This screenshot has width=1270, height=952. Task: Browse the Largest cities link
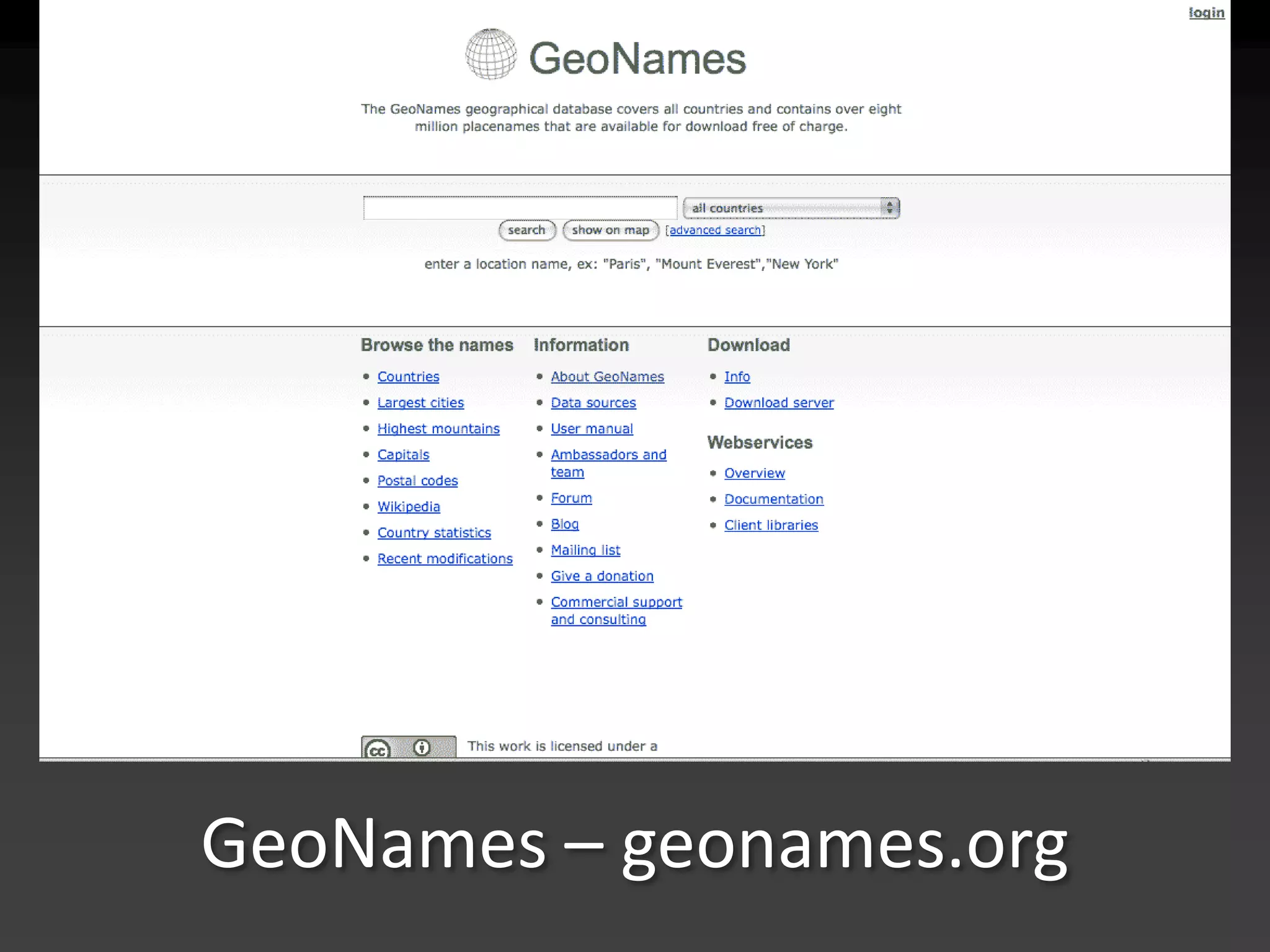click(x=420, y=403)
